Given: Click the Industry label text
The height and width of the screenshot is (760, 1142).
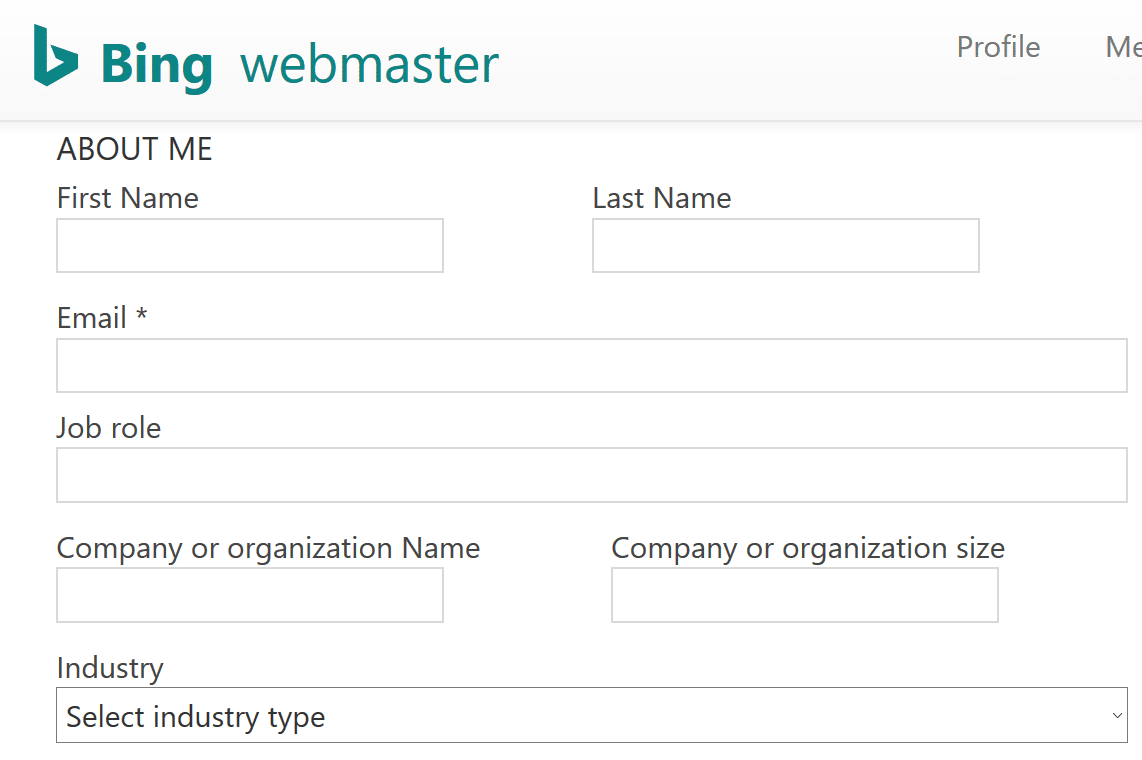Looking at the screenshot, I should (110, 668).
